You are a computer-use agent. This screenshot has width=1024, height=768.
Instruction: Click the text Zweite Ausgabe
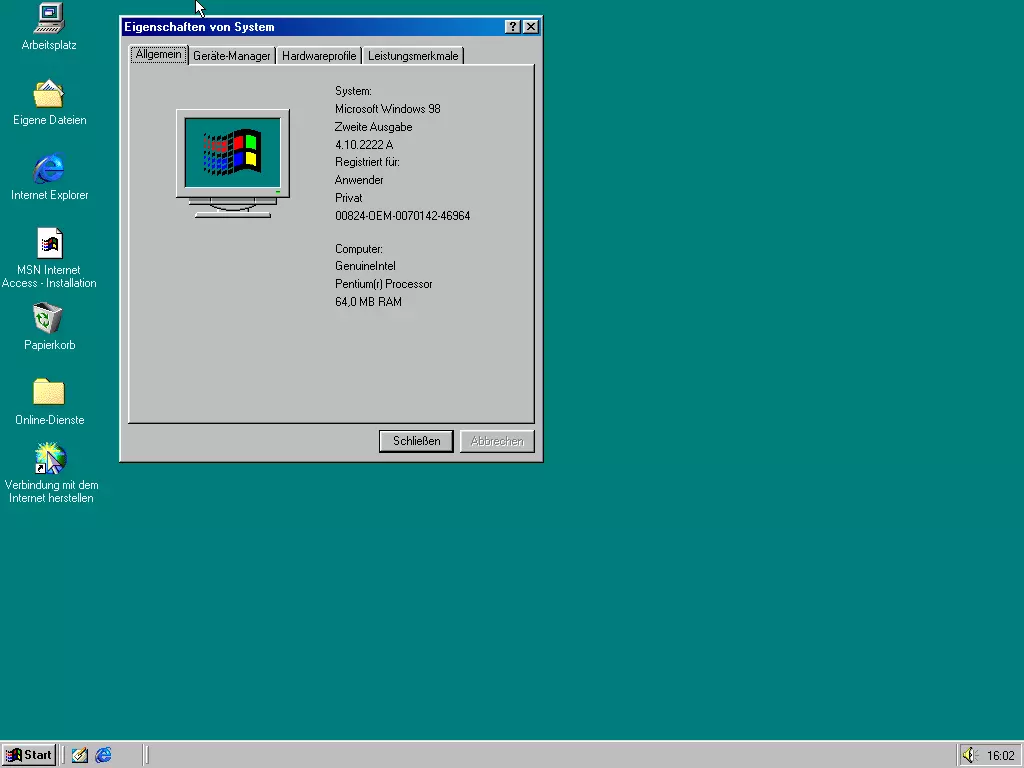[x=374, y=127]
